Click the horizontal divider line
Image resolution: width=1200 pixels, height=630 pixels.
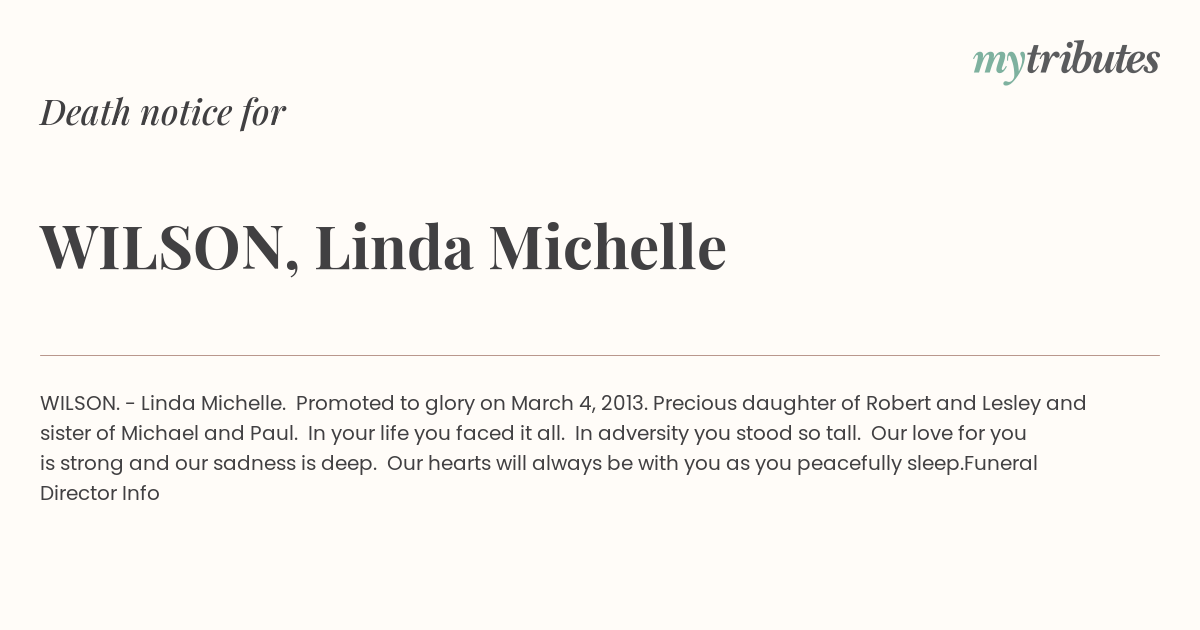tap(600, 355)
